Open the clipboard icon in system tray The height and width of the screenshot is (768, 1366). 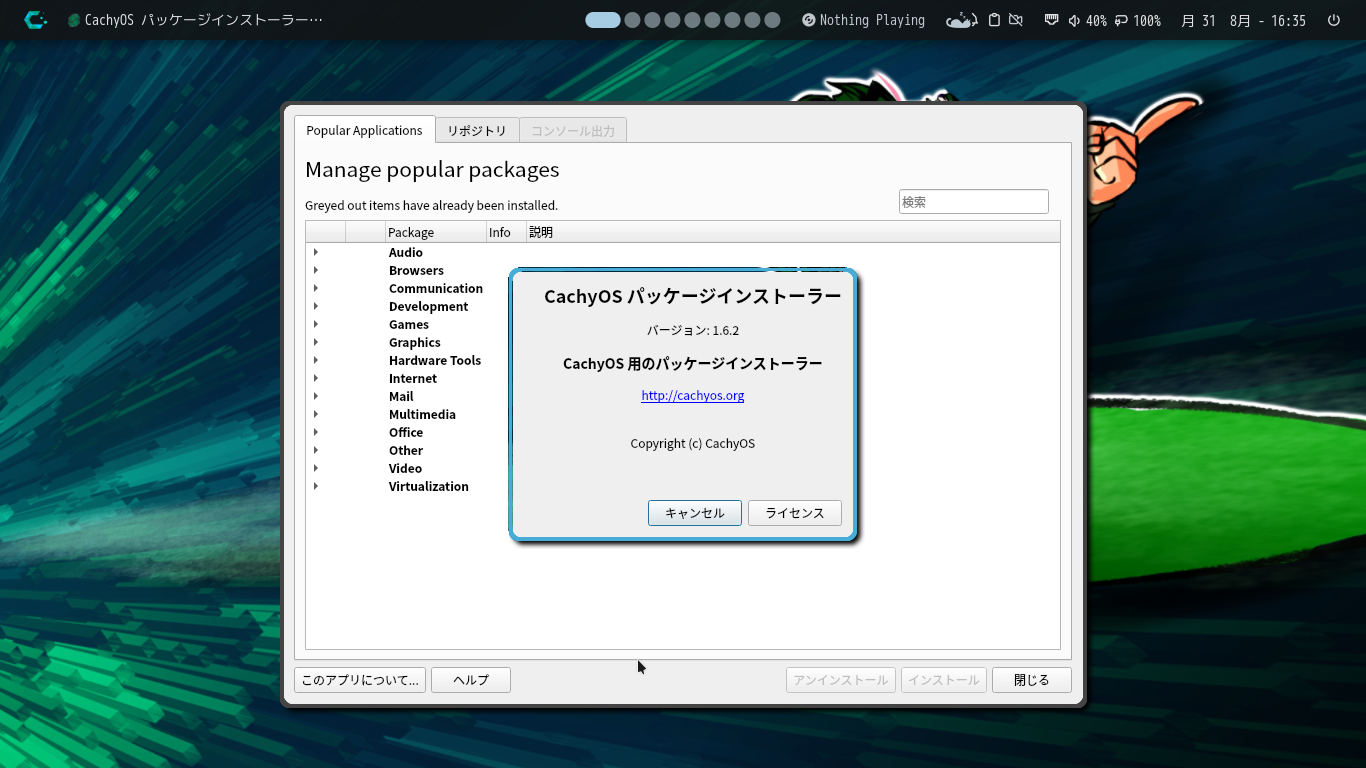994,20
